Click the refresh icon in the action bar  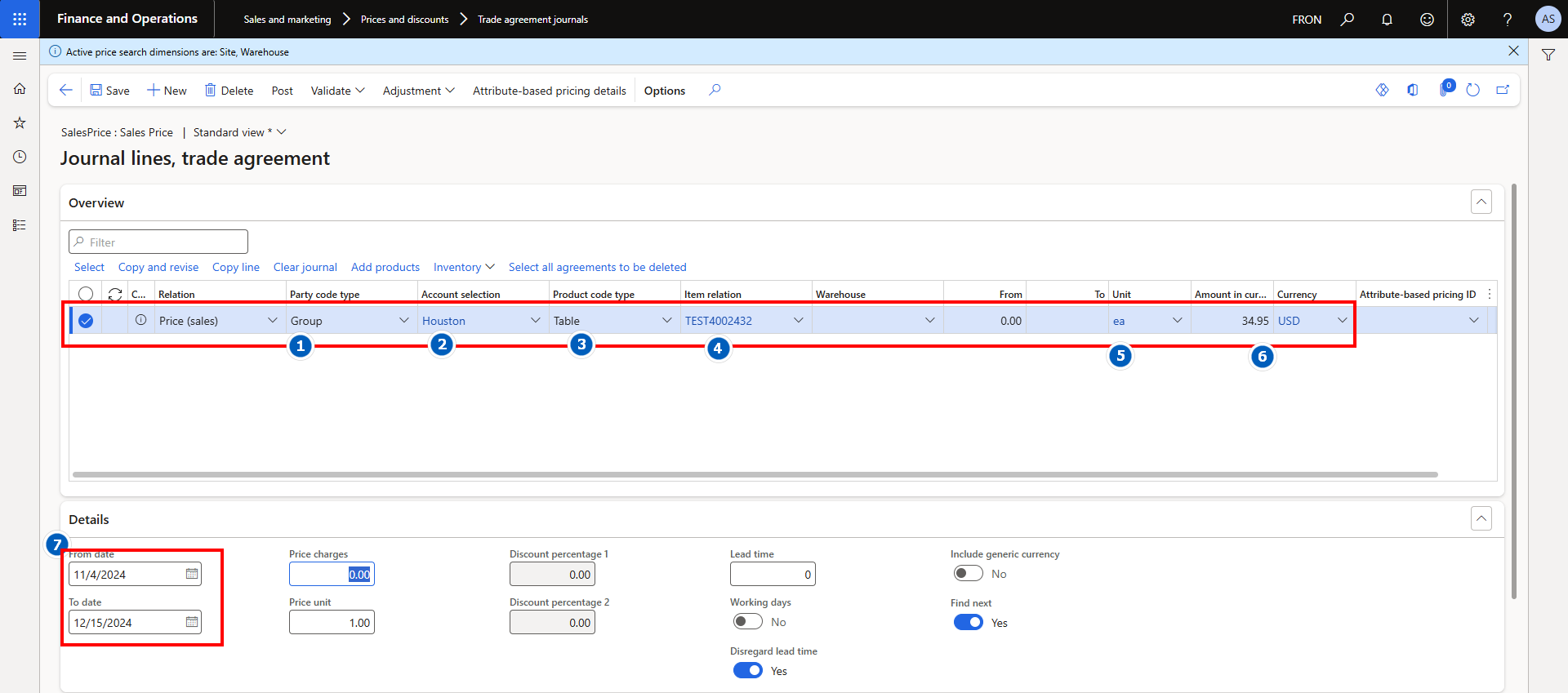click(x=1472, y=91)
